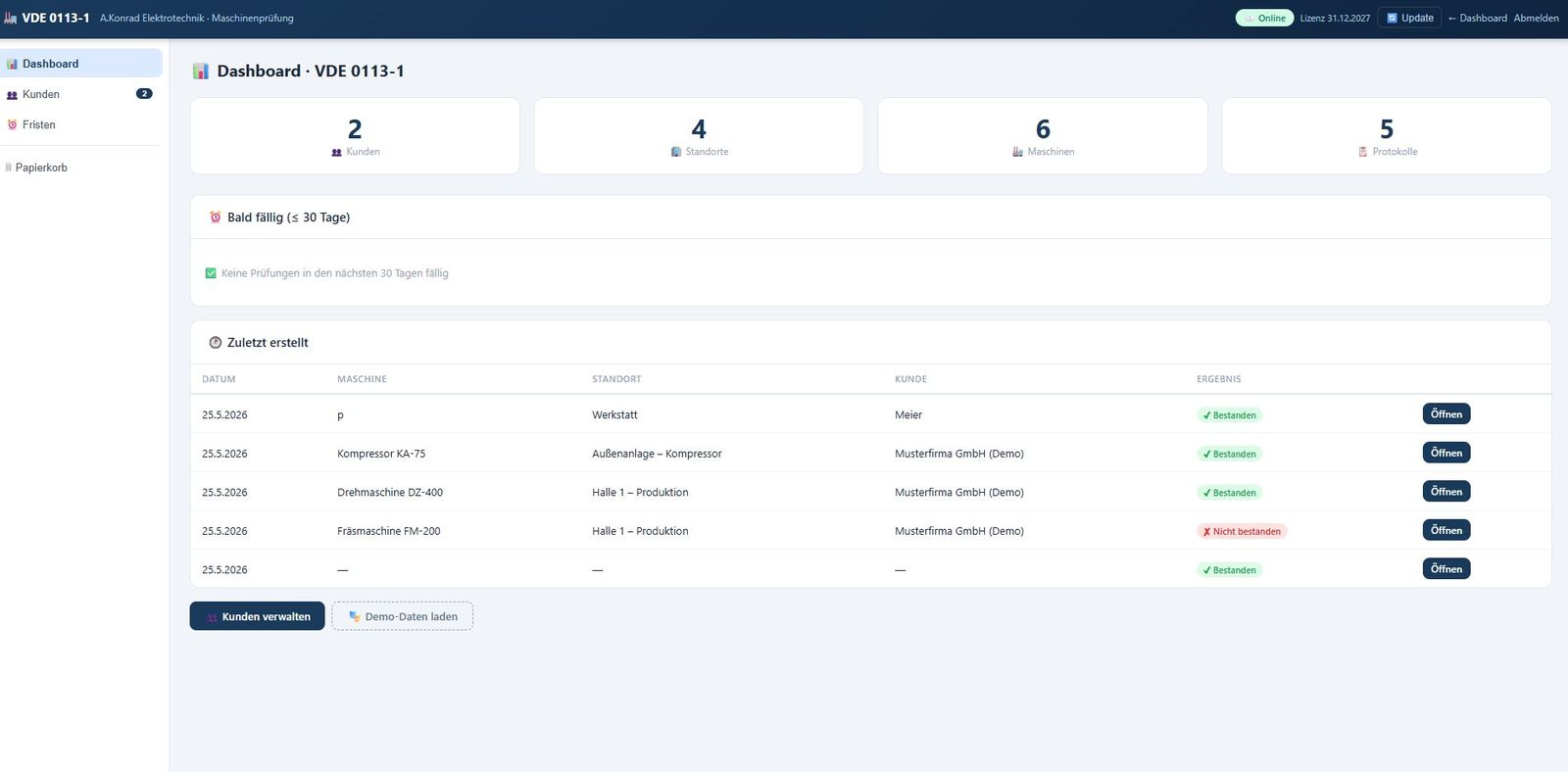The width and height of the screenshot is (1568, 772).
Task: Open Dashboard in the sidebar
Action: [81, 64]
